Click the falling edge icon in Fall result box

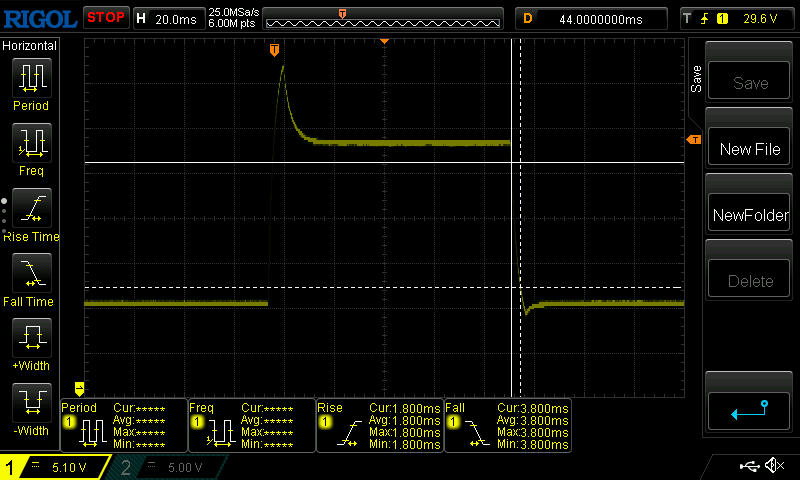tap(477, 434)
